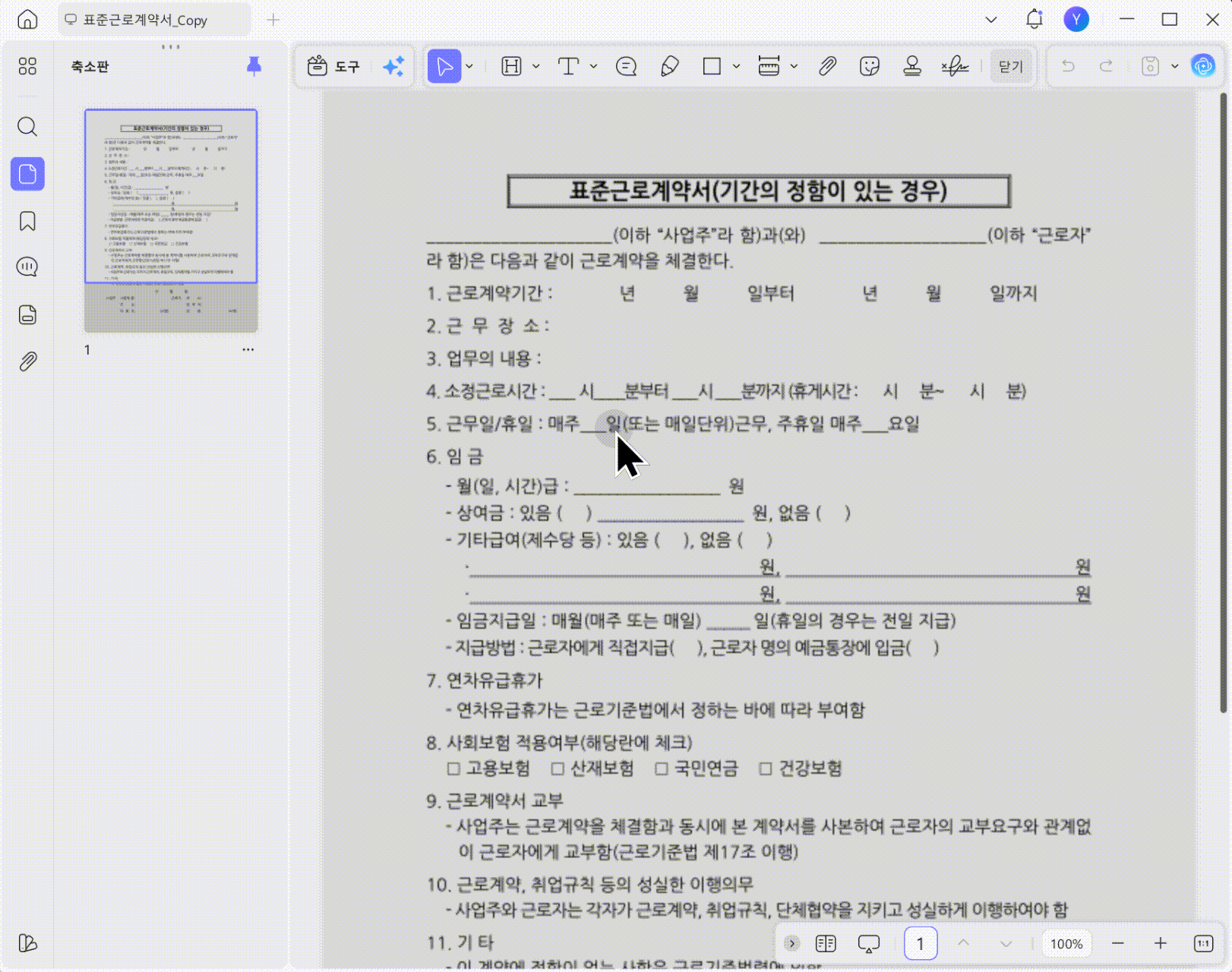
Task: Launch the AI sparkle assistant
Action: (393, 67)
